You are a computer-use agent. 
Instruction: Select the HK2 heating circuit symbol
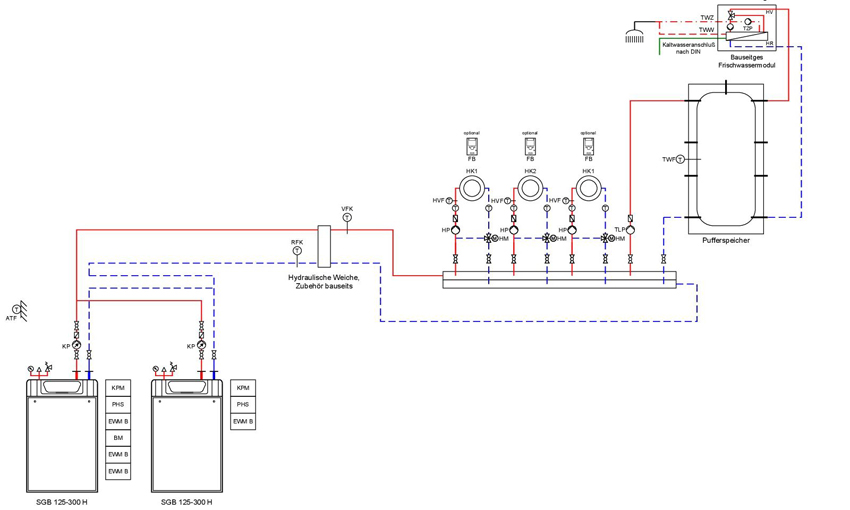(x=530, y=189)
